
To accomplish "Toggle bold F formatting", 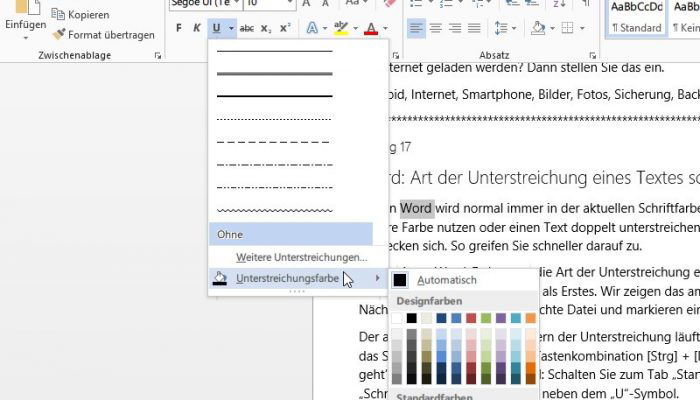I will click(x=179, y=28).
